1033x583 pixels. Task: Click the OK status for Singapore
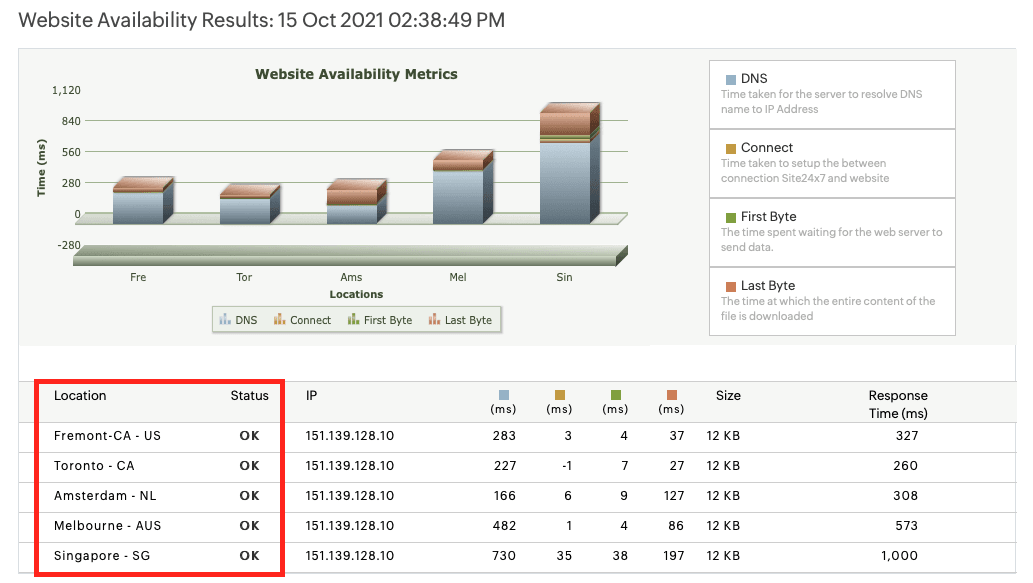[249, 556]
